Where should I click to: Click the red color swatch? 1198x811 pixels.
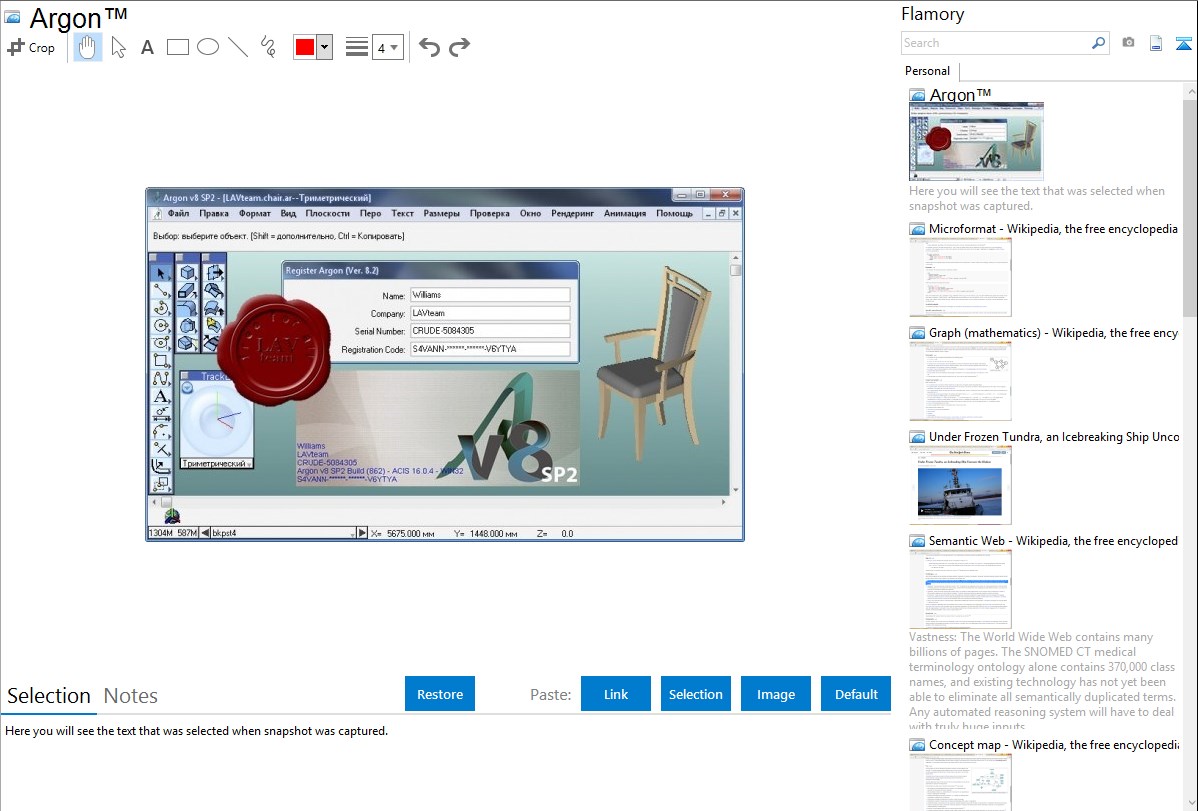click(305, 47)
